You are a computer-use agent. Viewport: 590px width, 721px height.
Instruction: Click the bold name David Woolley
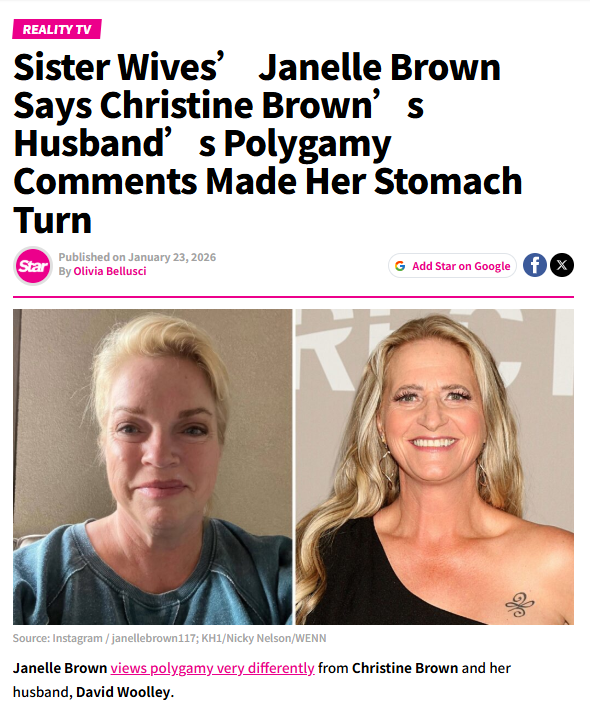point(123,692)
